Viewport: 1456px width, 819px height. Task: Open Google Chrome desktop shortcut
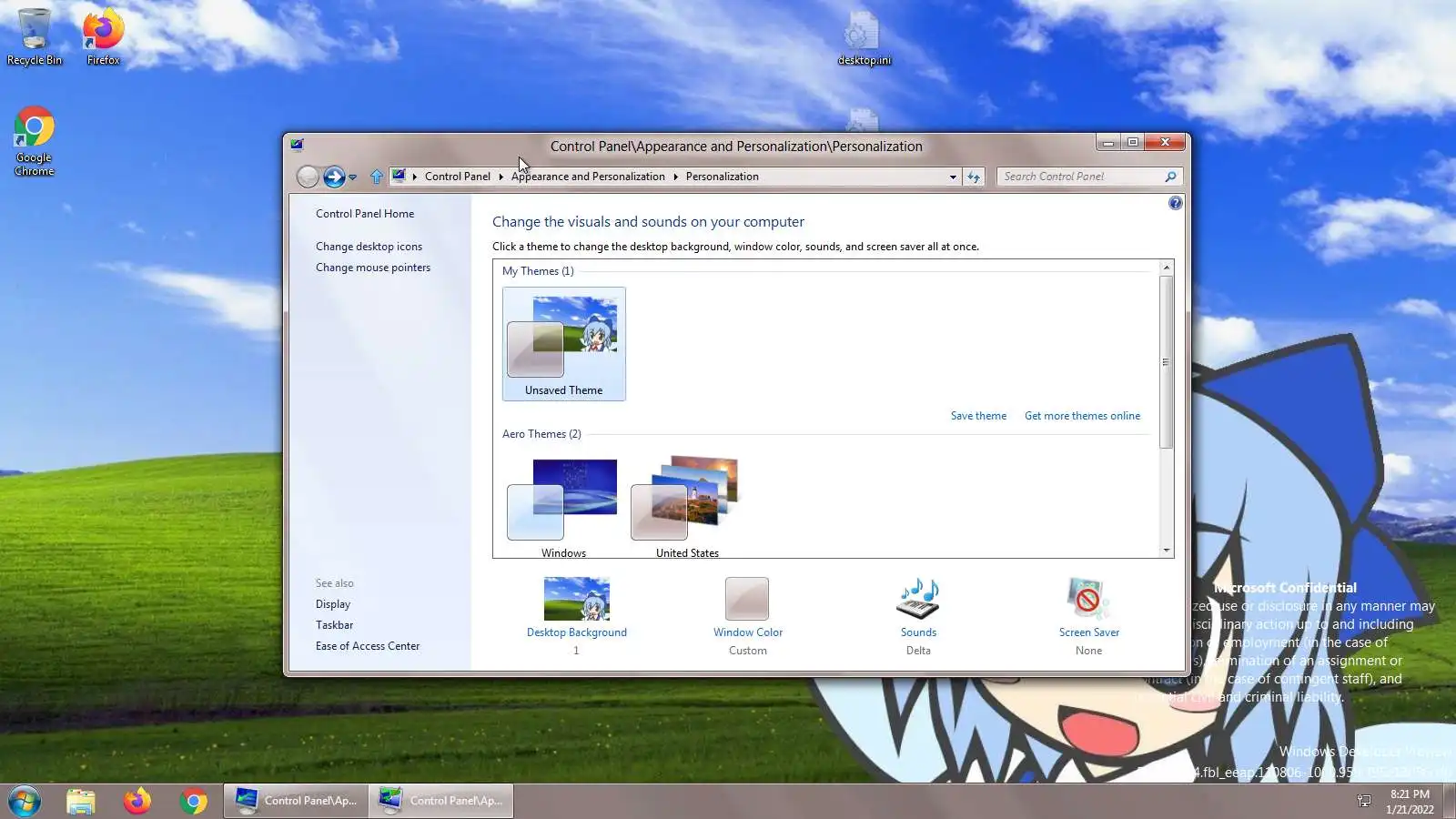35,142
